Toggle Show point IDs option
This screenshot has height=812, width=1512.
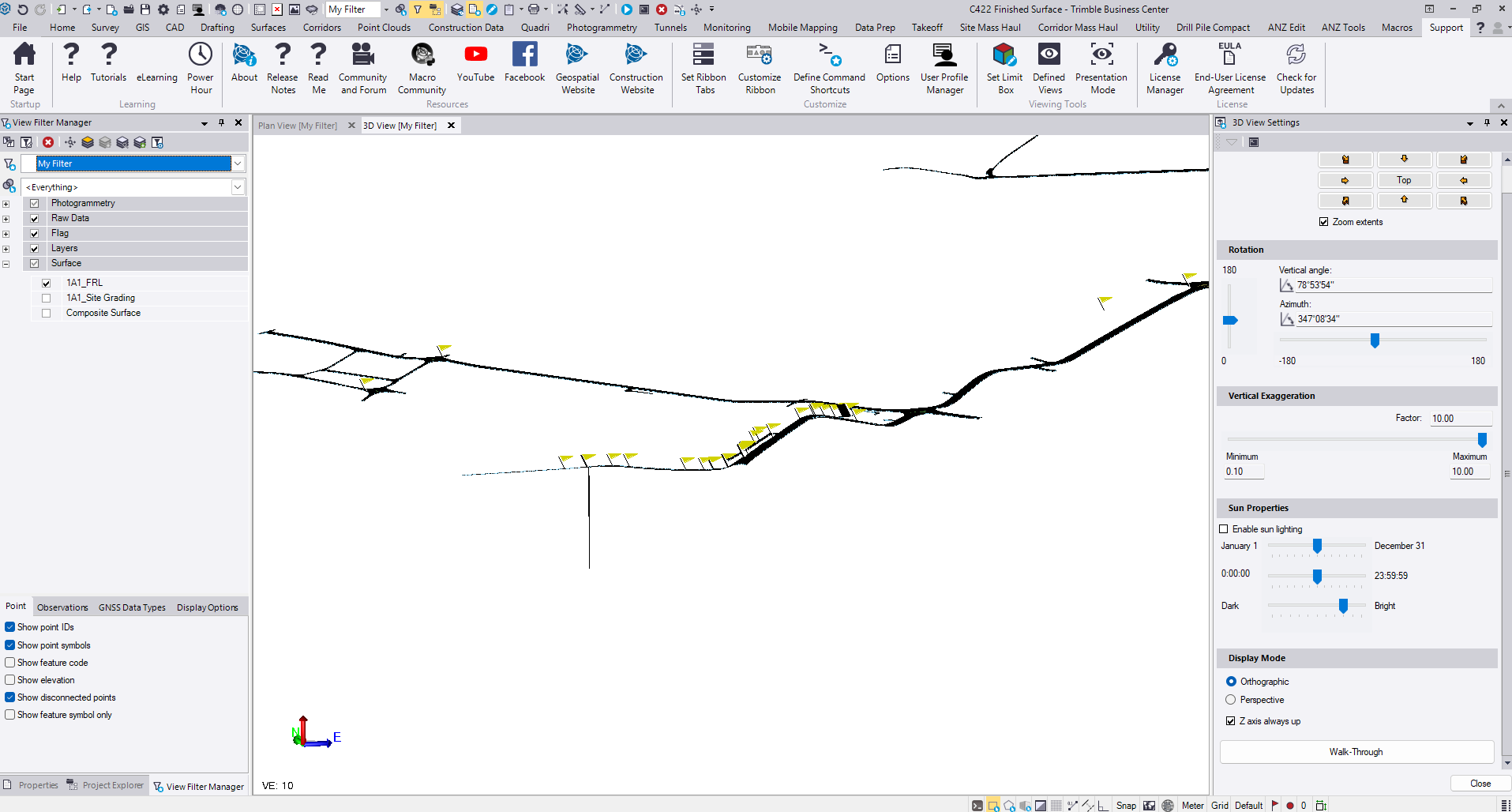10,627
